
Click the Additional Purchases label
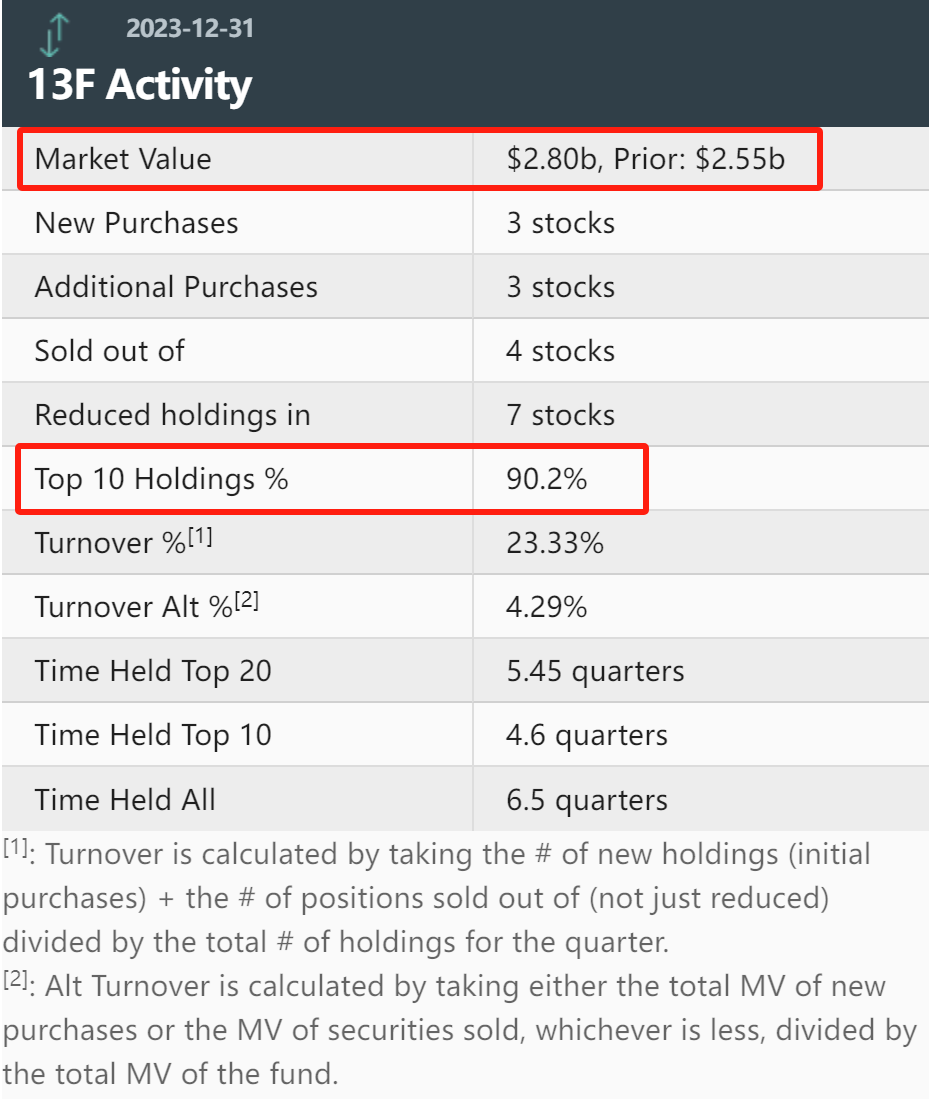click(177, 287)
